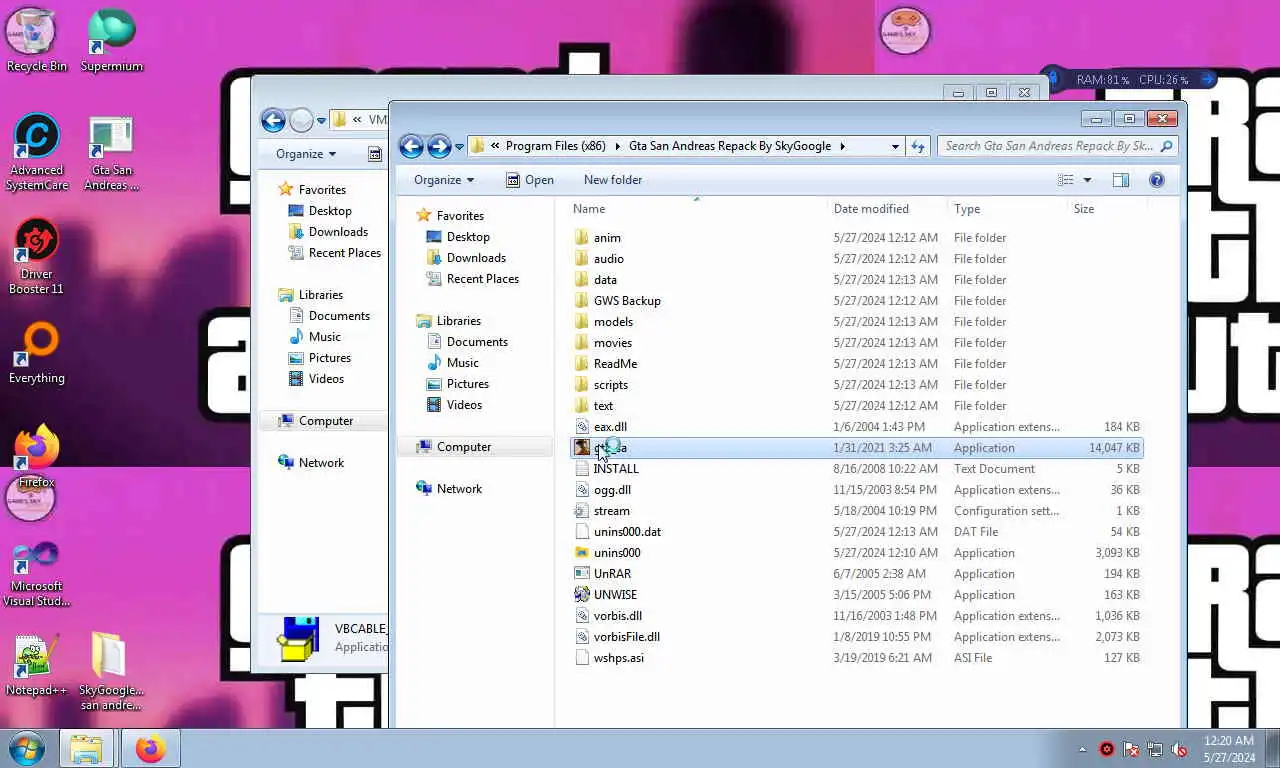Refresh the Gta San Andreas folder view

(918, 146)
